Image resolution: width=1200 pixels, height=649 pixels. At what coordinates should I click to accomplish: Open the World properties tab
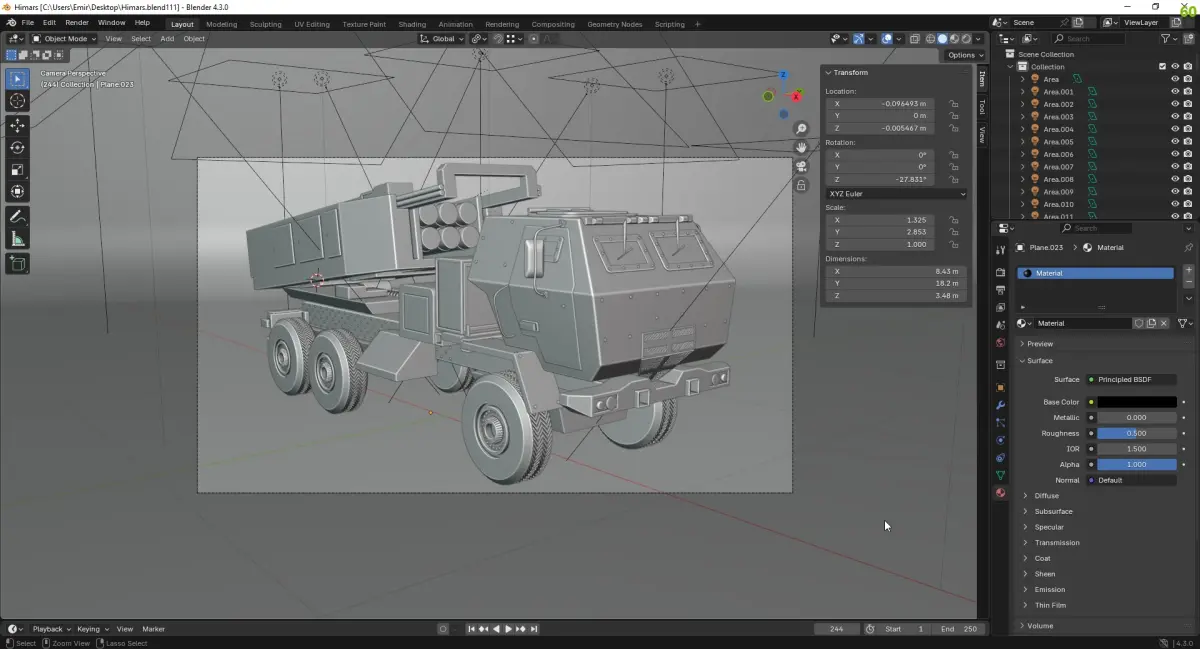click(x=1000, y=343)
